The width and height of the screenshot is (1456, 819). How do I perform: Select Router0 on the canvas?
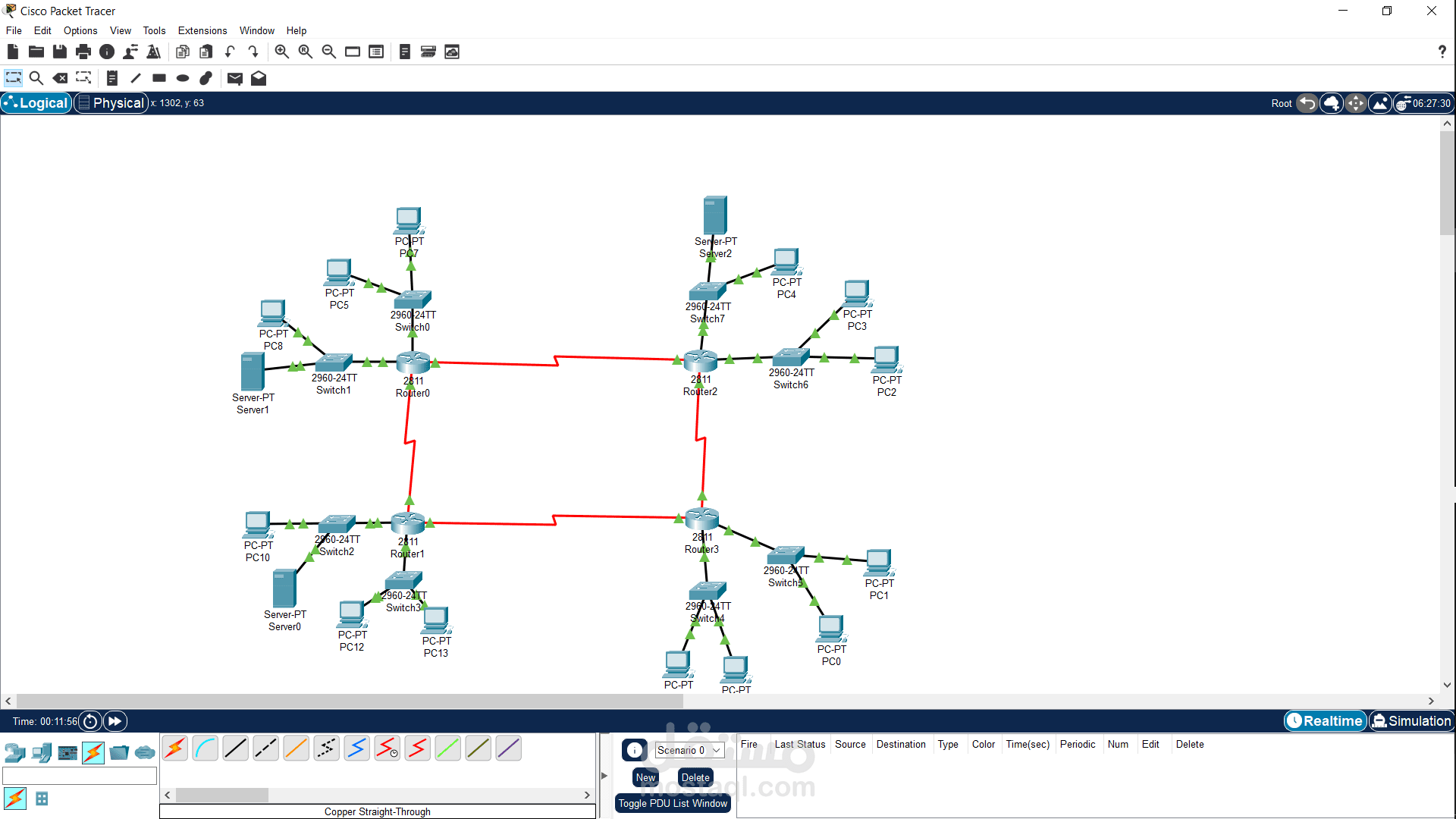pyautogui.click(x=413, y=362)
